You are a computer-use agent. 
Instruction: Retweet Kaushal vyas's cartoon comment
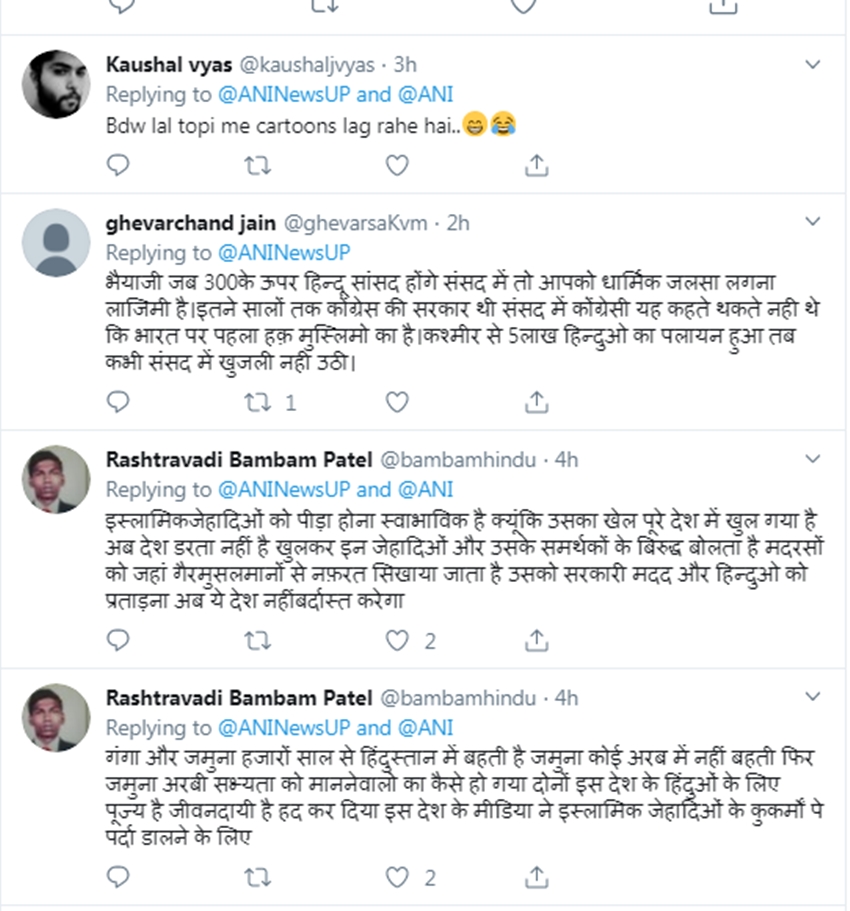click(x=258, y=165)
